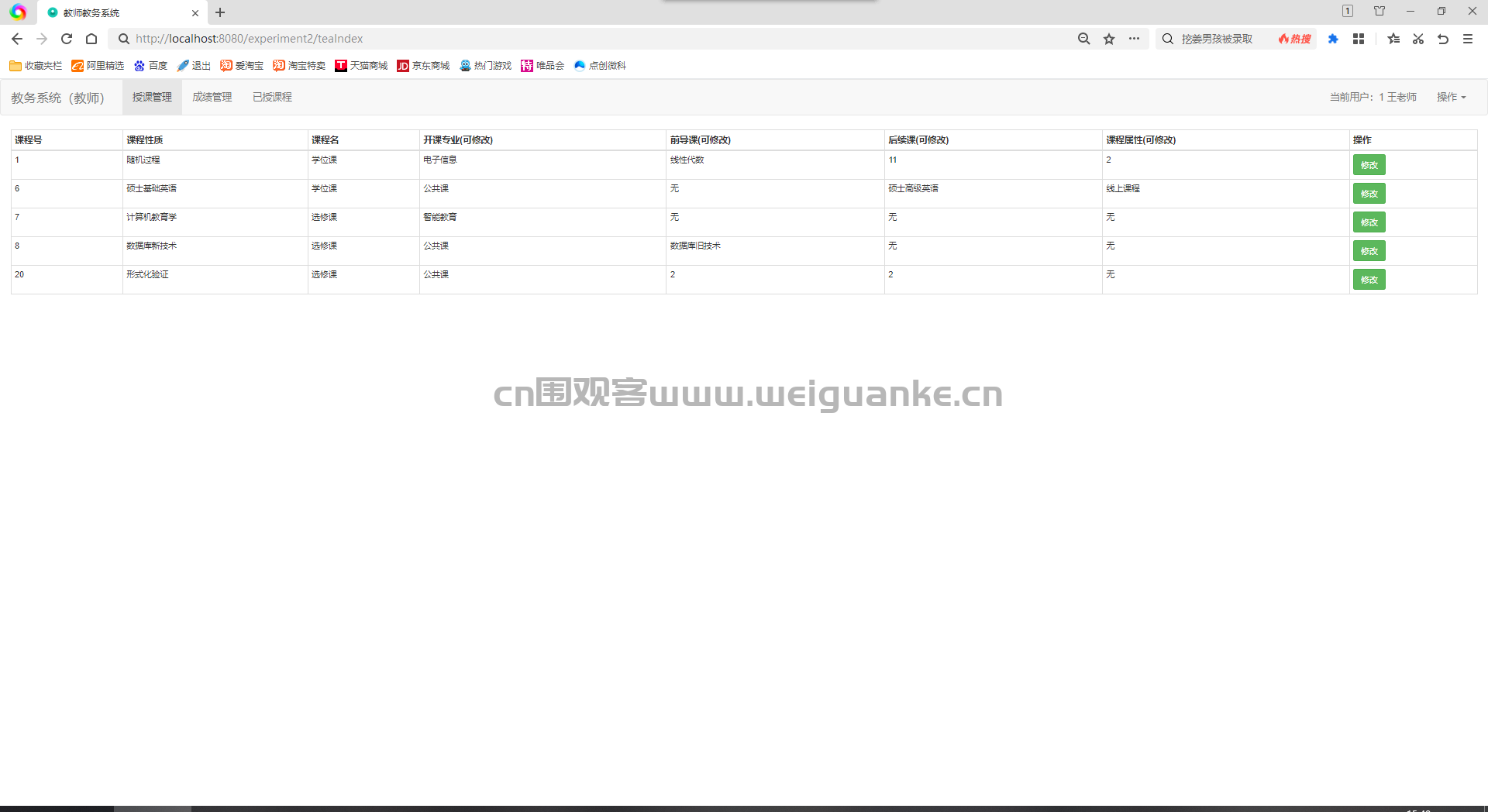Click the magnifier zoom icon in address bar
The height and width of the screenshot is (812, 1488).
(1084, 39)
